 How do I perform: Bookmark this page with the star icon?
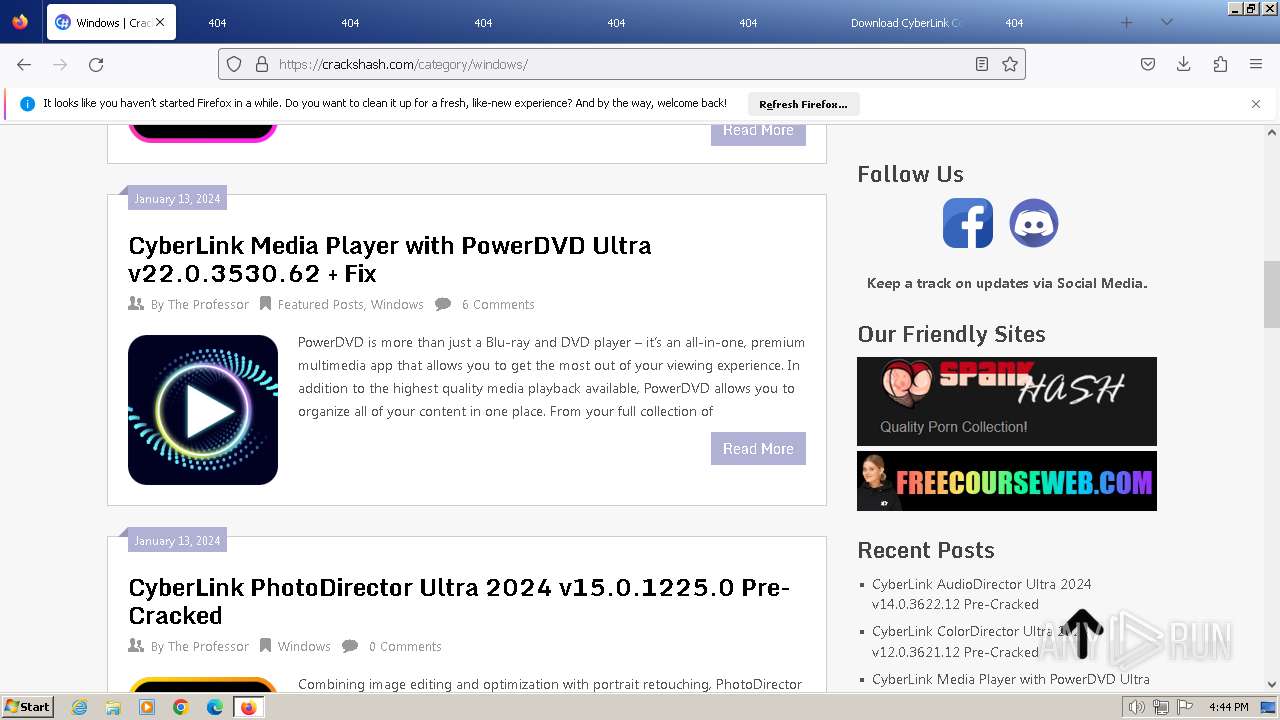(1010, 64)
